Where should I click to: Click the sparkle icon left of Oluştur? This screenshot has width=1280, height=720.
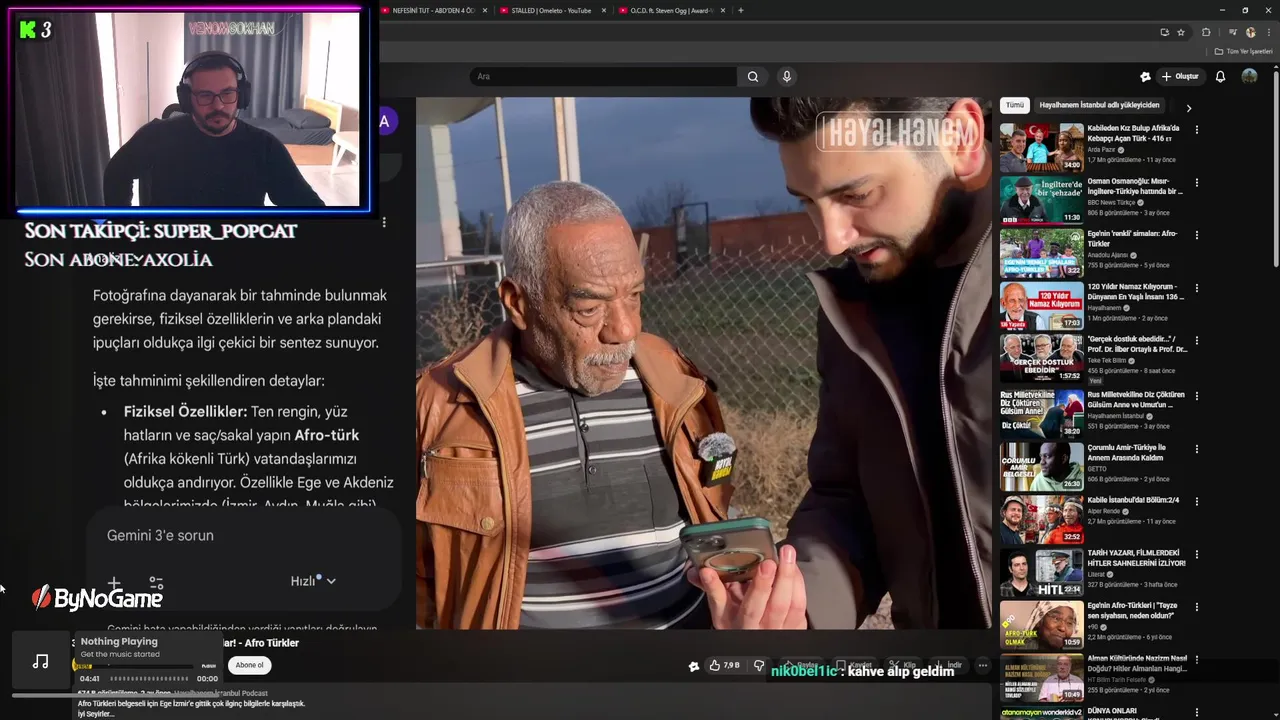click(x=1146, y=77)
